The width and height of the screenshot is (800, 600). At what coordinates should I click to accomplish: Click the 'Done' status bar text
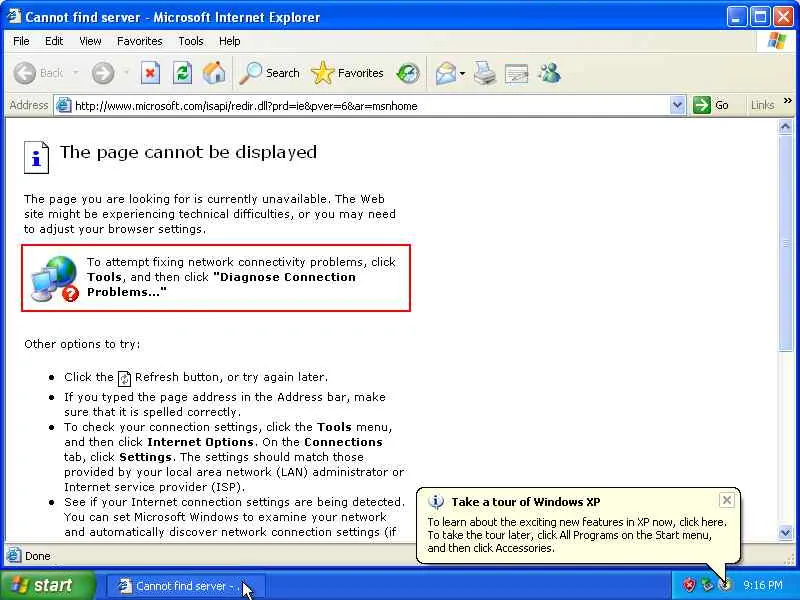pos(38,556)
